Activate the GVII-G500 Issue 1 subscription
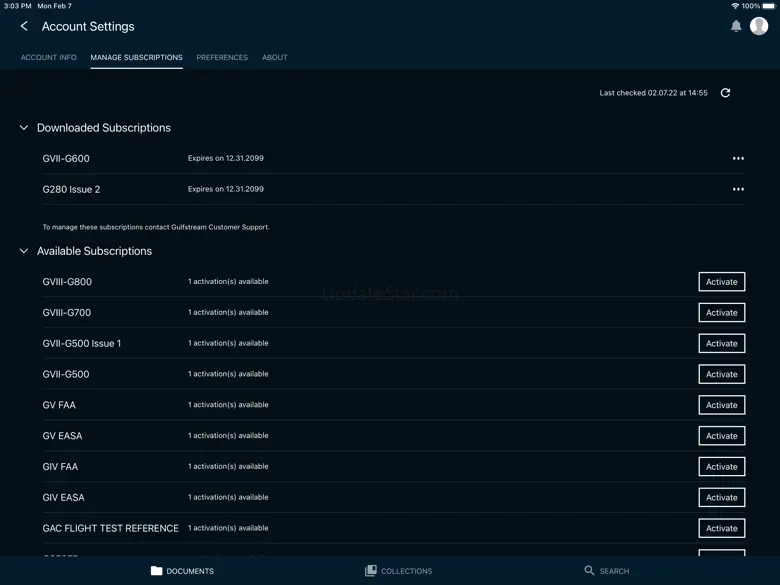 coord(721,344)
